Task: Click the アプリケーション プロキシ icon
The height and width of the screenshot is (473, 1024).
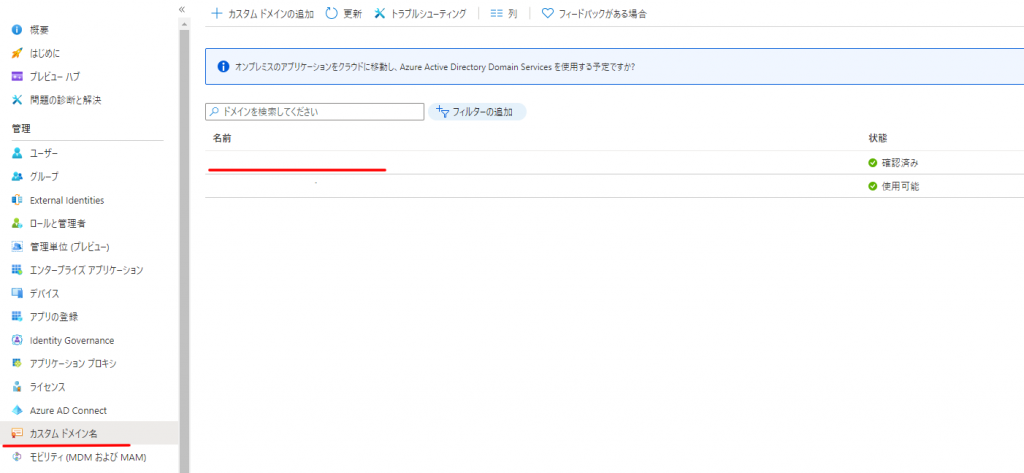Action: click(x=18, y=363)
